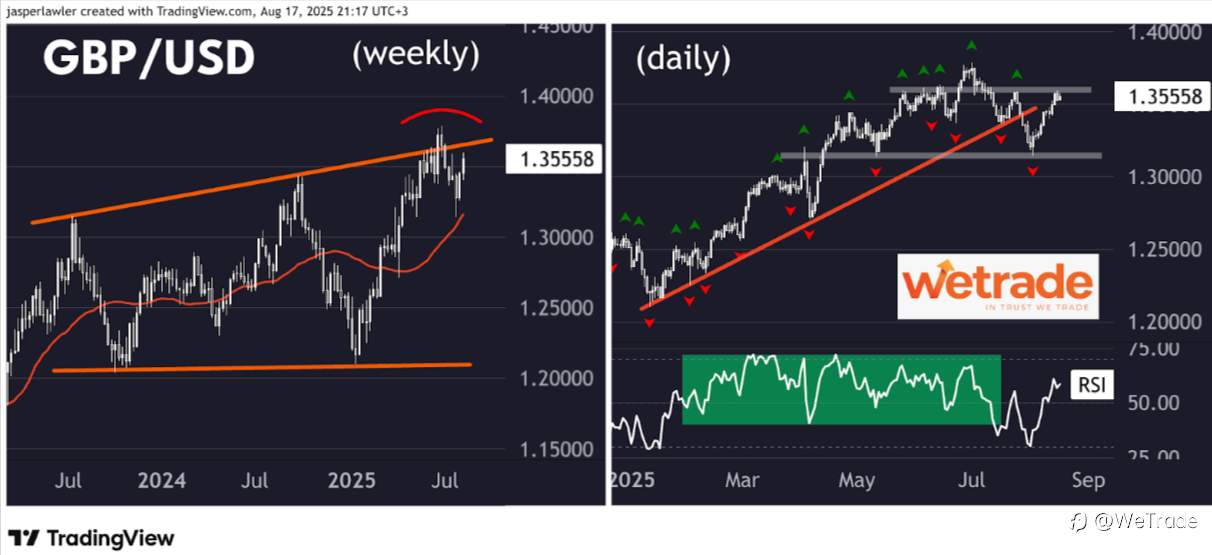Click the WeTrade watermark icon at bottom right
Image resolution: width=1212 pixels, height=555 pixels.
tap(1078, 522)
